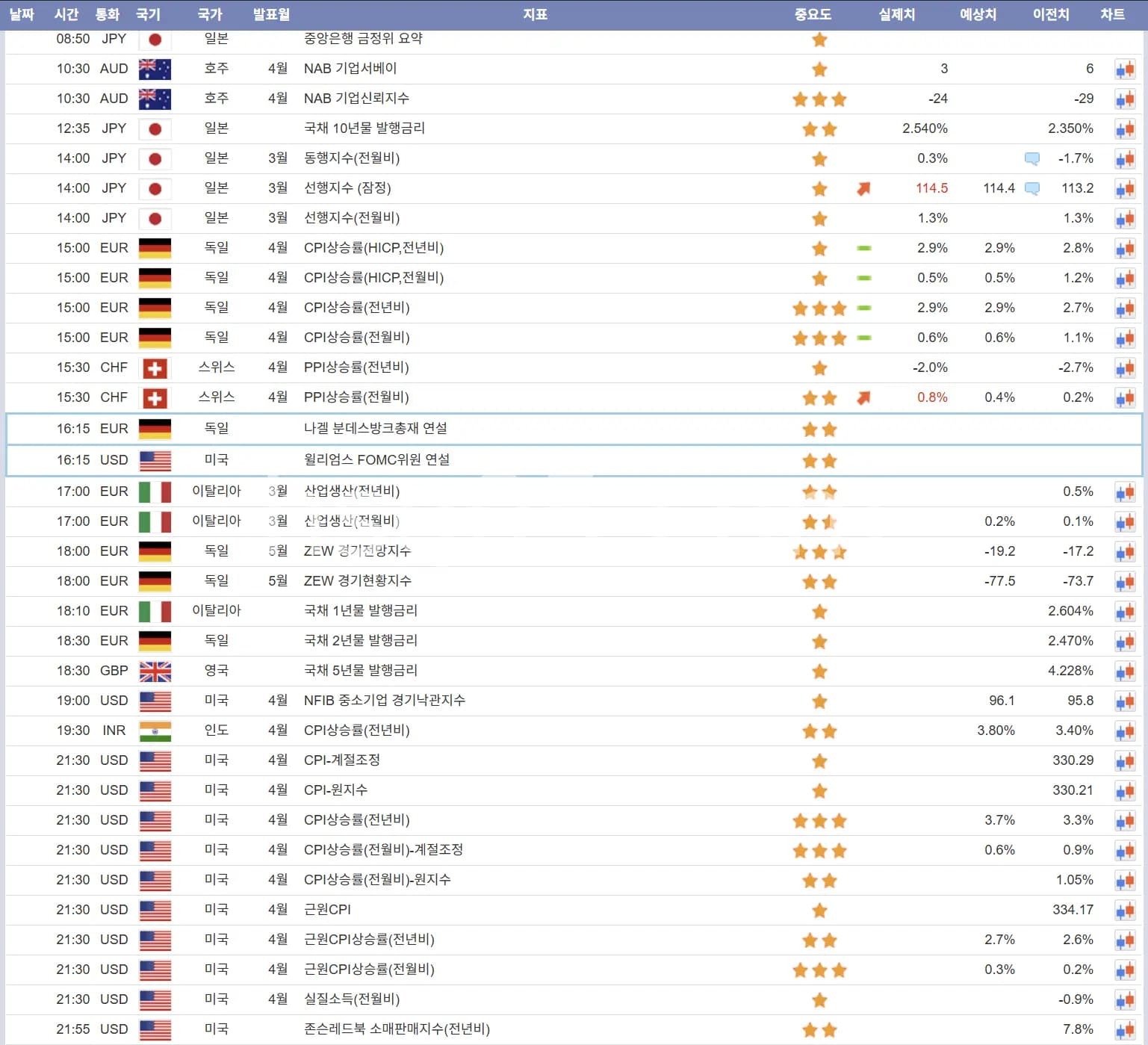1148x1045 pixels.
Task: Click the three-star rating for 독일 CPI상승률(전년비)
Action: click(819, 308)
